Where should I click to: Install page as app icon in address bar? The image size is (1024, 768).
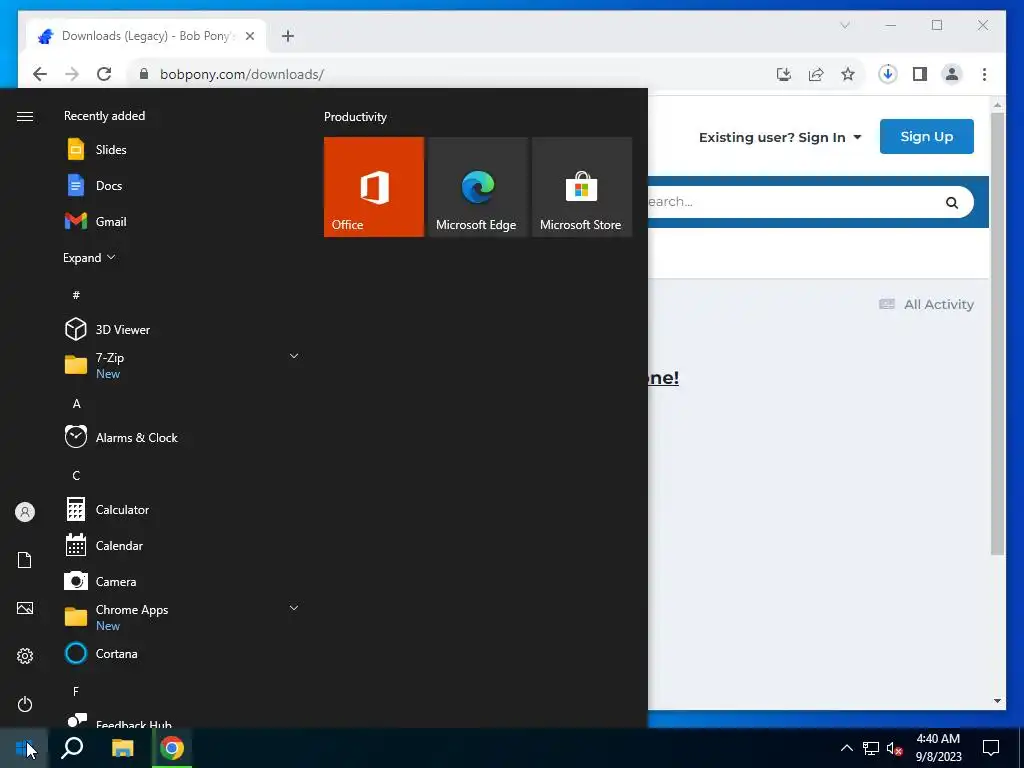tap(784, 74)
